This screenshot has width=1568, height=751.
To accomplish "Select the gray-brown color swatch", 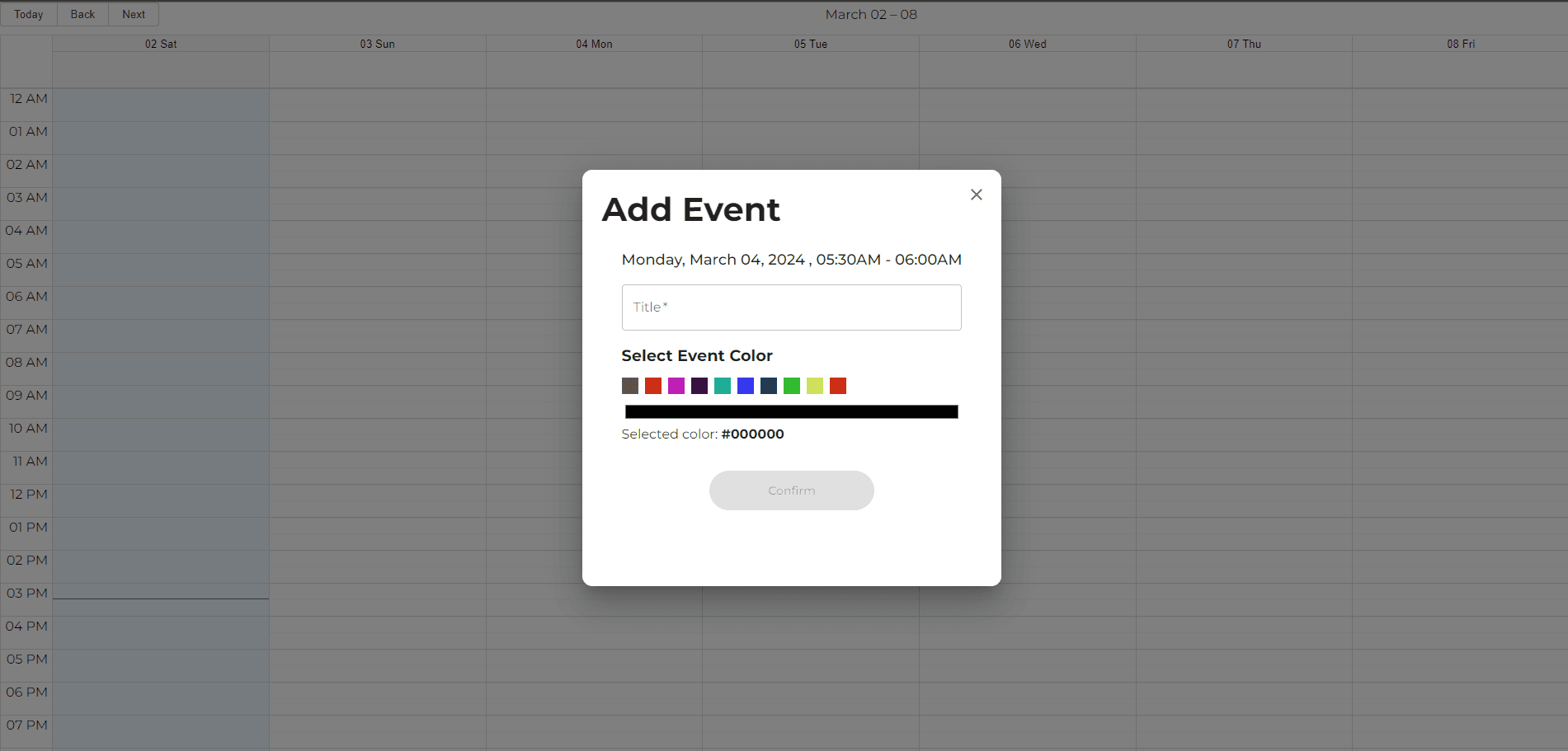I will tap(630, 386).
